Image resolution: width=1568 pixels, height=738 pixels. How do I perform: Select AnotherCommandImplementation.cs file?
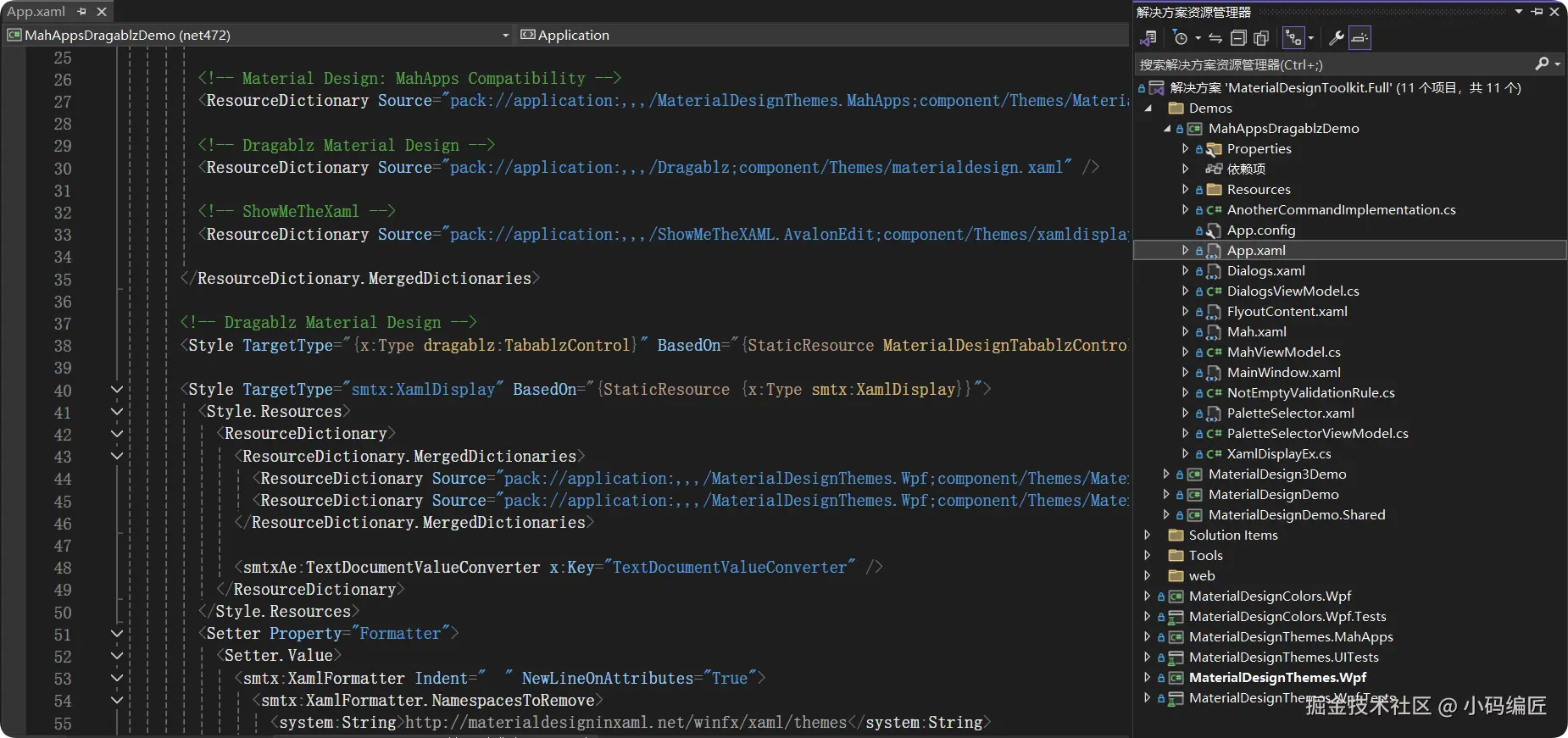coord(1342,210)
